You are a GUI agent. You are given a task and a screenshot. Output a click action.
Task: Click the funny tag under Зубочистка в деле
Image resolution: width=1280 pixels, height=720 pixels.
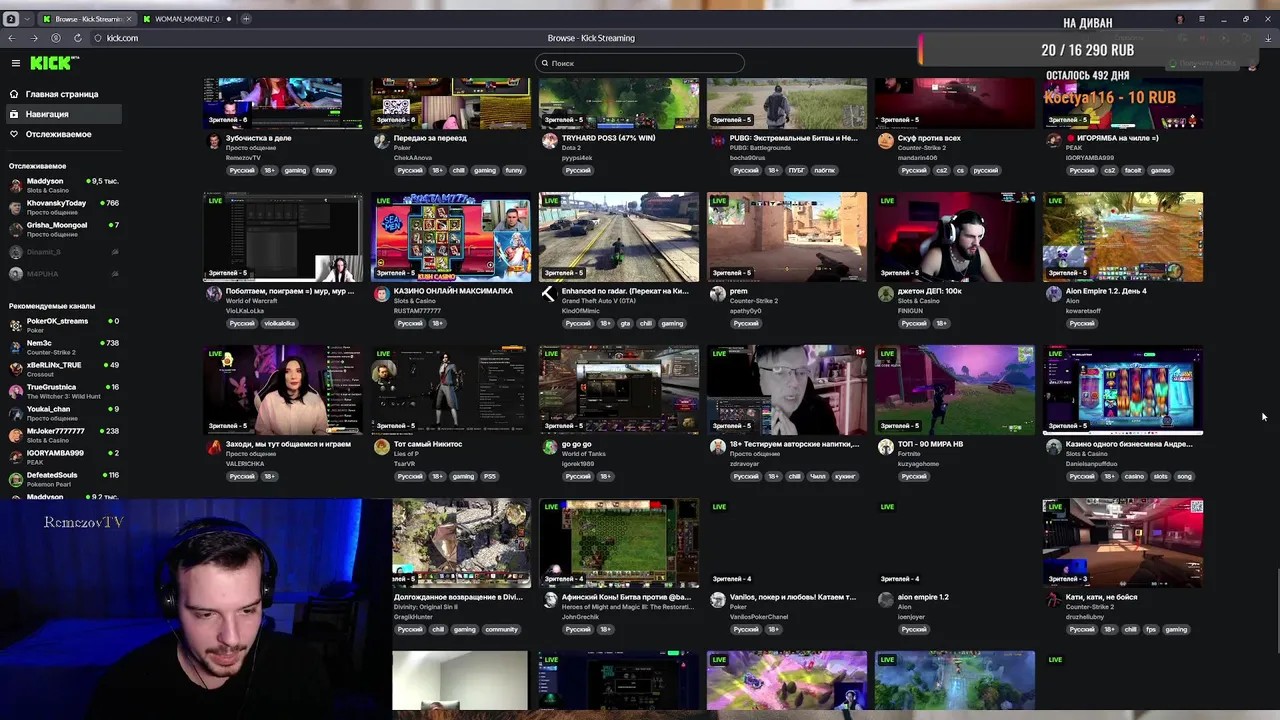324,170
